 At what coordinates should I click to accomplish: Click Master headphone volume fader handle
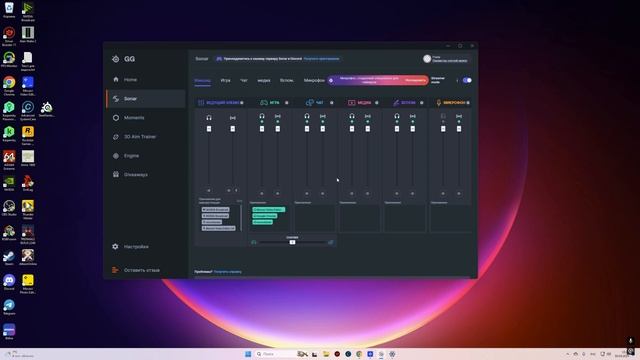point(209,129)
